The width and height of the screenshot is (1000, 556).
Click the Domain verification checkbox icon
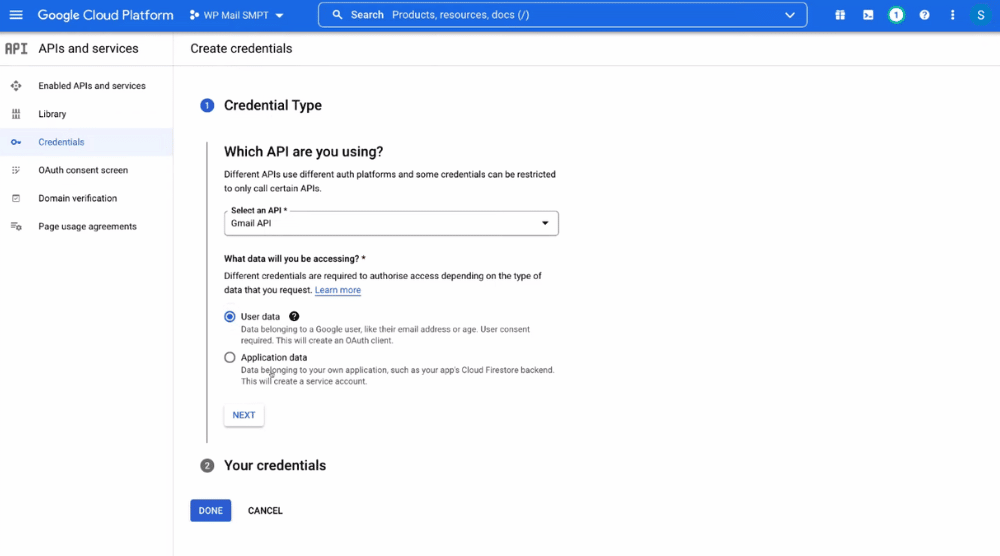(x=16, y=198)
